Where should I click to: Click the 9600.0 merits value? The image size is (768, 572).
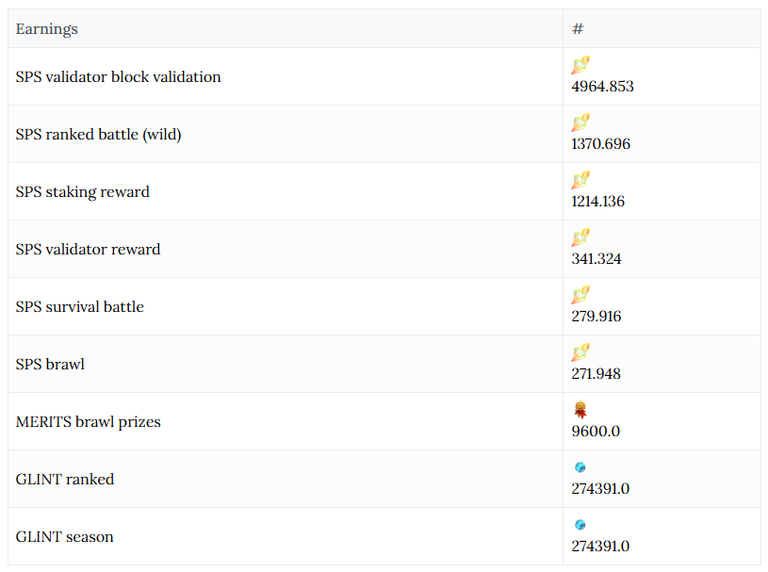tap(596, 431)
